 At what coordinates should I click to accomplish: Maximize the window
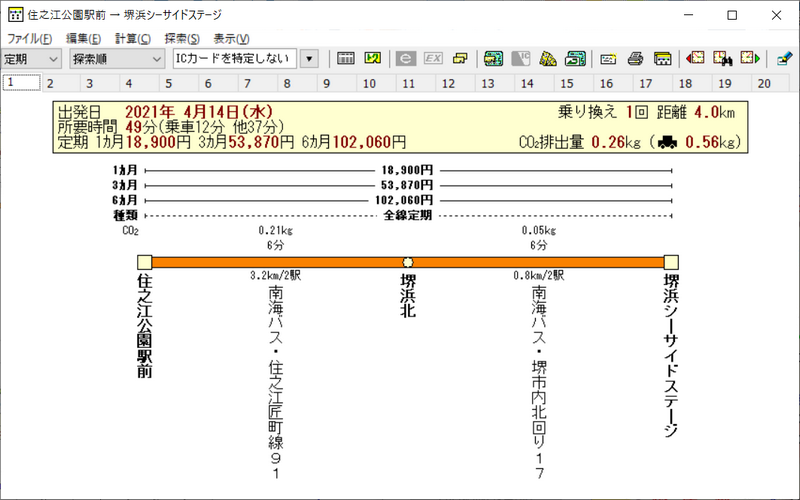point(732,15)
